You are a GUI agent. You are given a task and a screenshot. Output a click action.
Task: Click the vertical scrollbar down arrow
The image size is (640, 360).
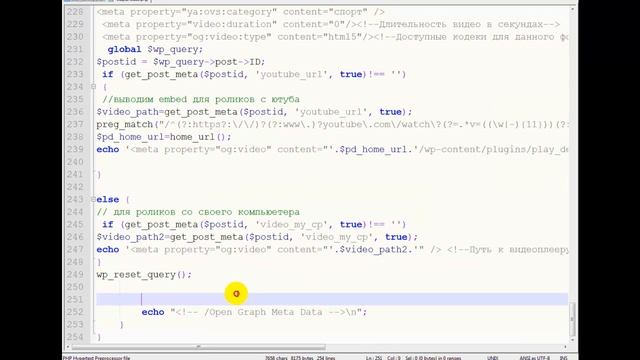pos(572,340)
